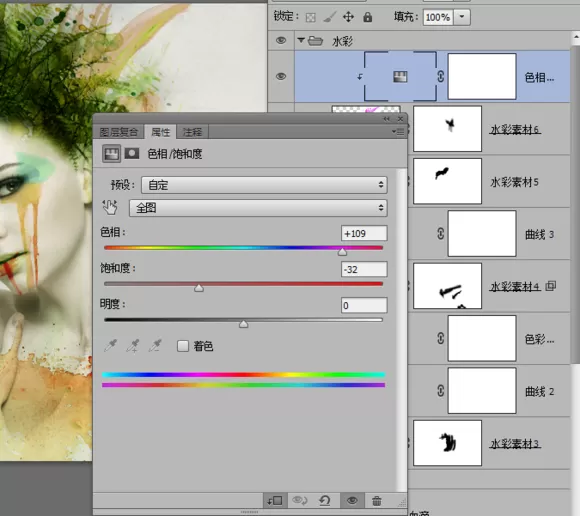Select the subtract-from-sample eyedropper

pyautogui.click(x=155, y=346)
